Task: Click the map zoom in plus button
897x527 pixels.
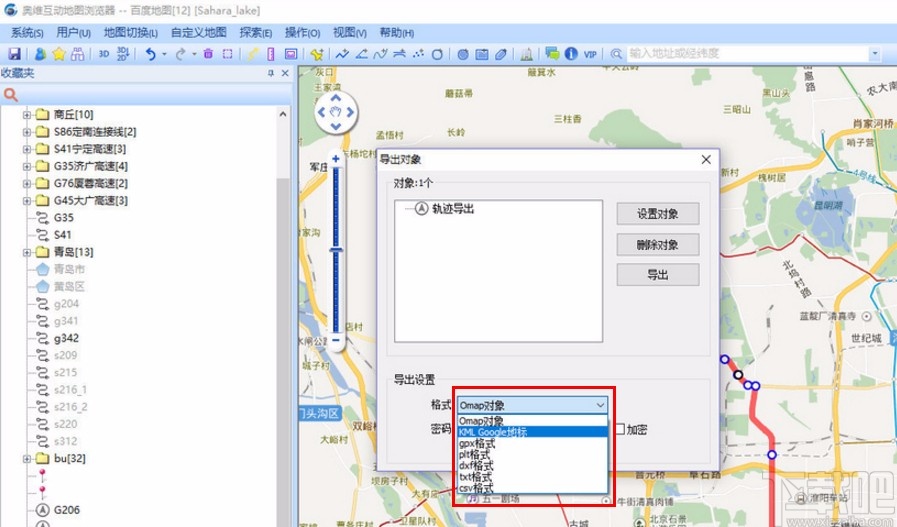Action: (x=336, y=159)
